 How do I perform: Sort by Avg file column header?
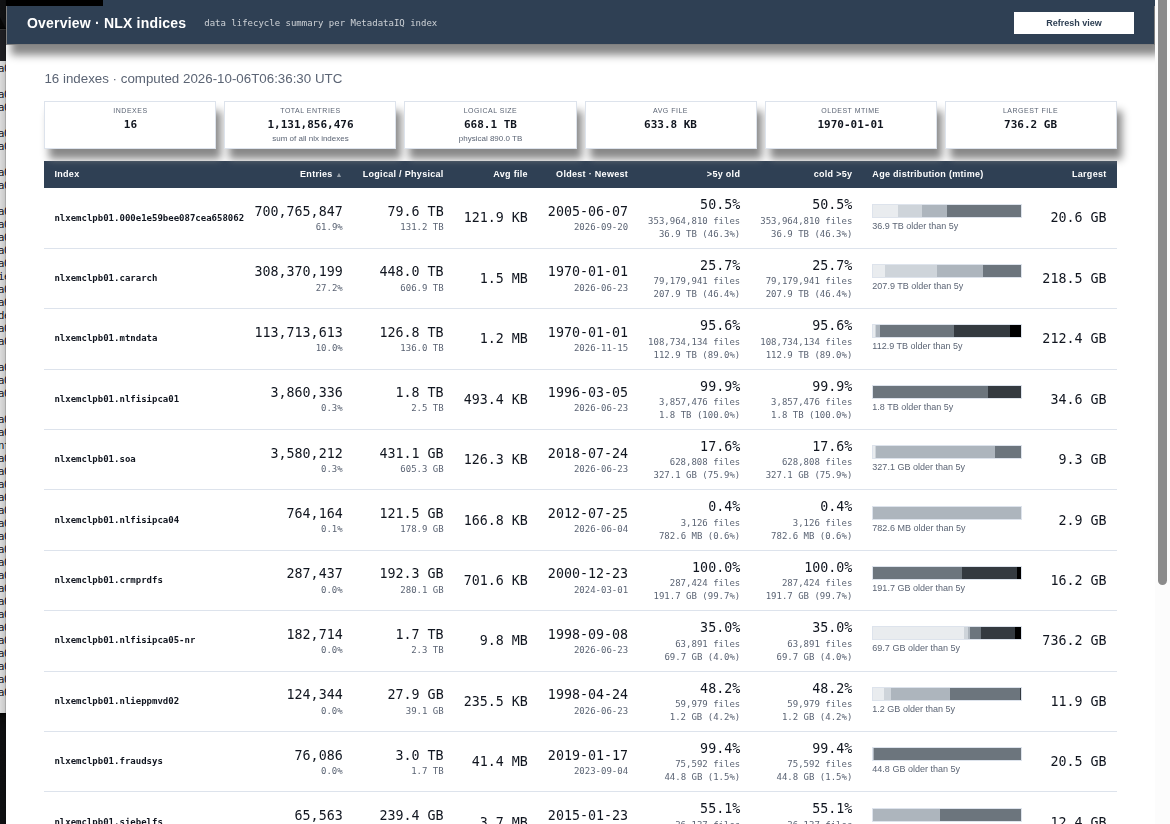tap(510, 174)
